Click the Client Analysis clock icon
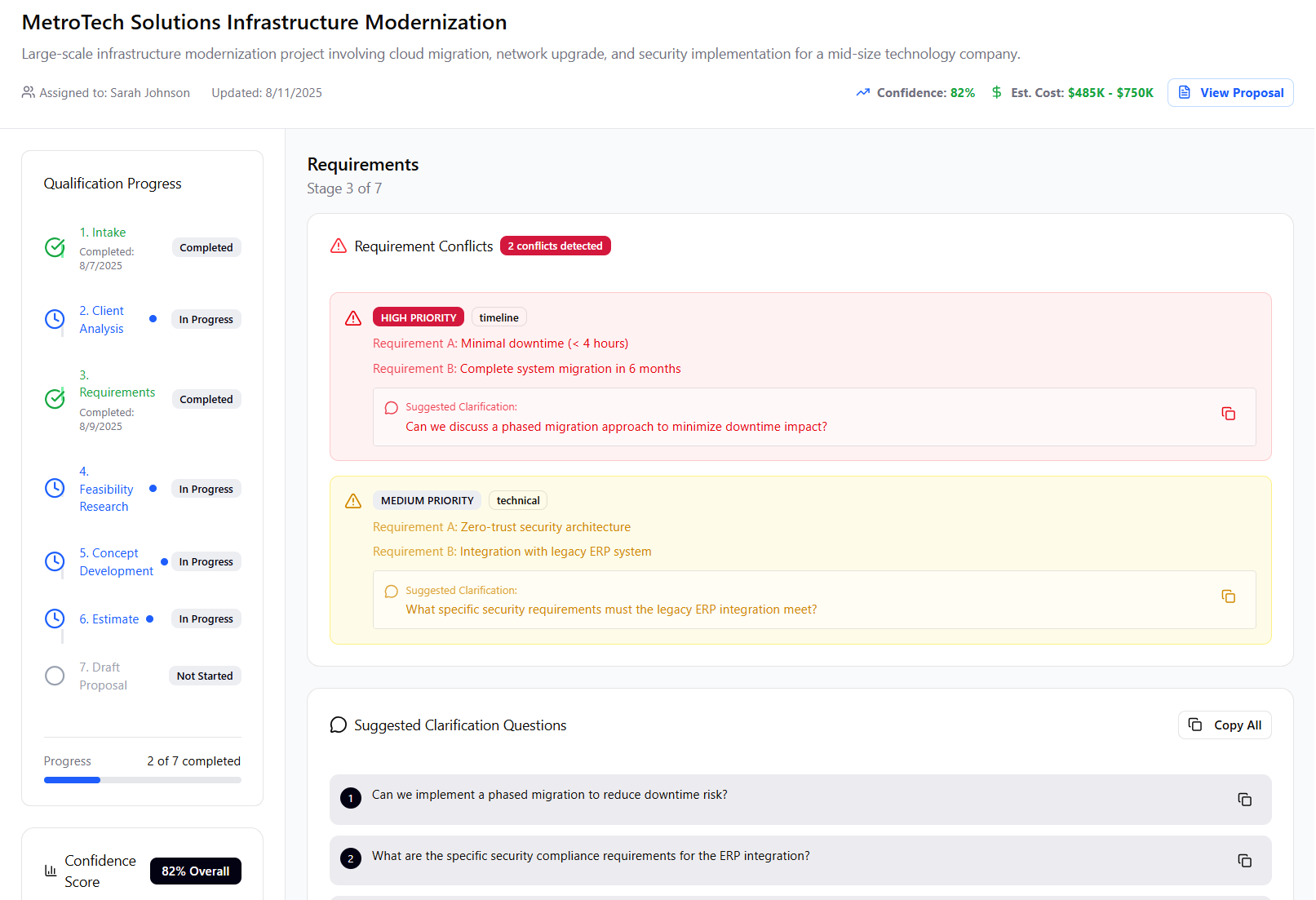This screenshot has height=900, width=1316. pyautogui.click(x=55, y=319)
